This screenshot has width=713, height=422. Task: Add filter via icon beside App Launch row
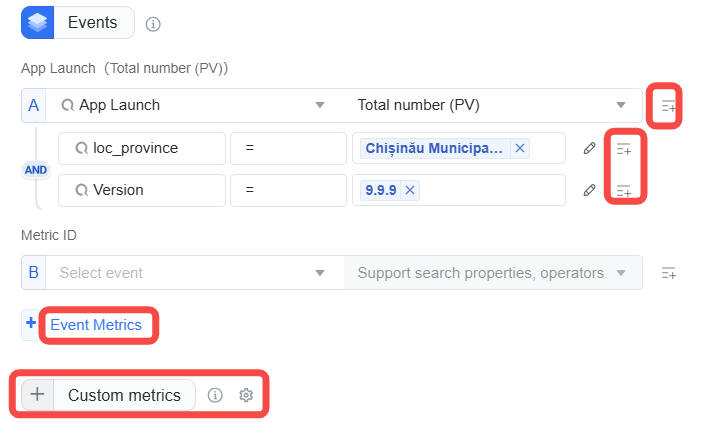668,106
